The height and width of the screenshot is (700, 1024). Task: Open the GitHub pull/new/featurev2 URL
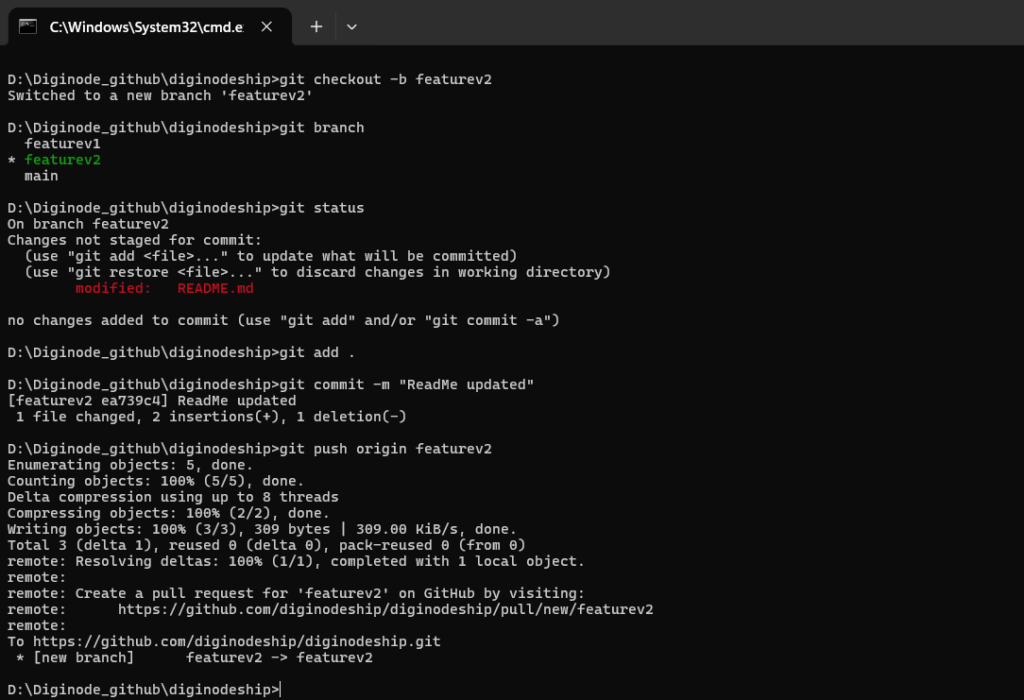385,609
